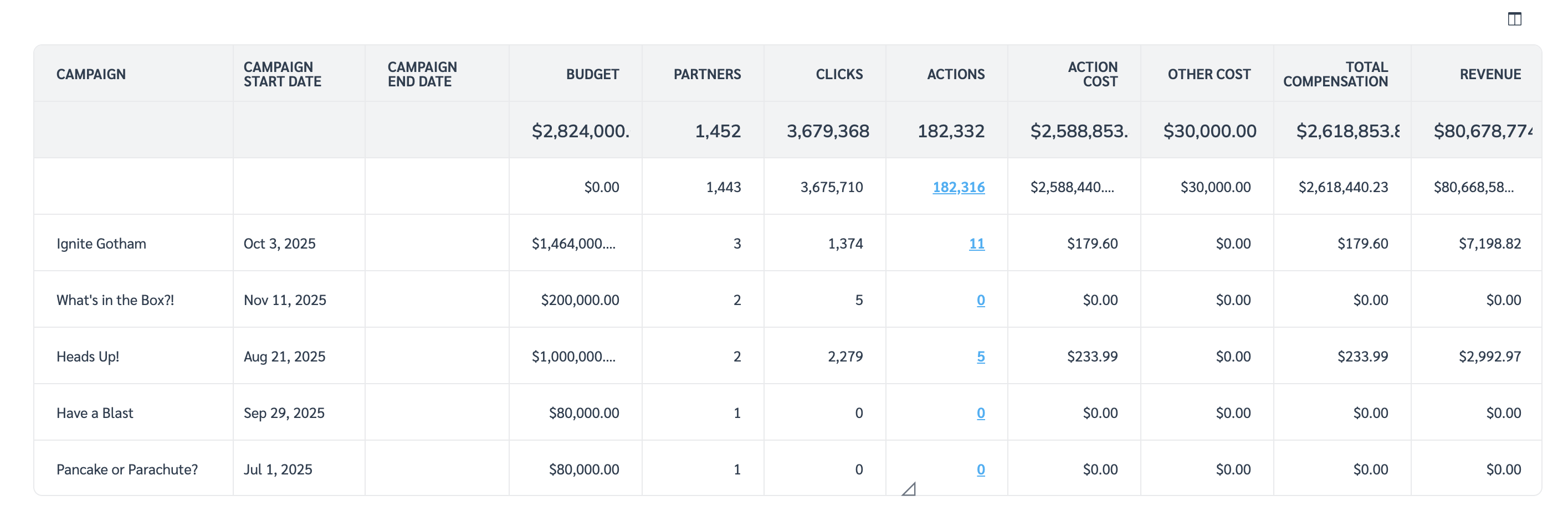Viewport: 1568px width, 506px height.
Task: Sort by the Campaign column header
Action: [x=91, y=74]
